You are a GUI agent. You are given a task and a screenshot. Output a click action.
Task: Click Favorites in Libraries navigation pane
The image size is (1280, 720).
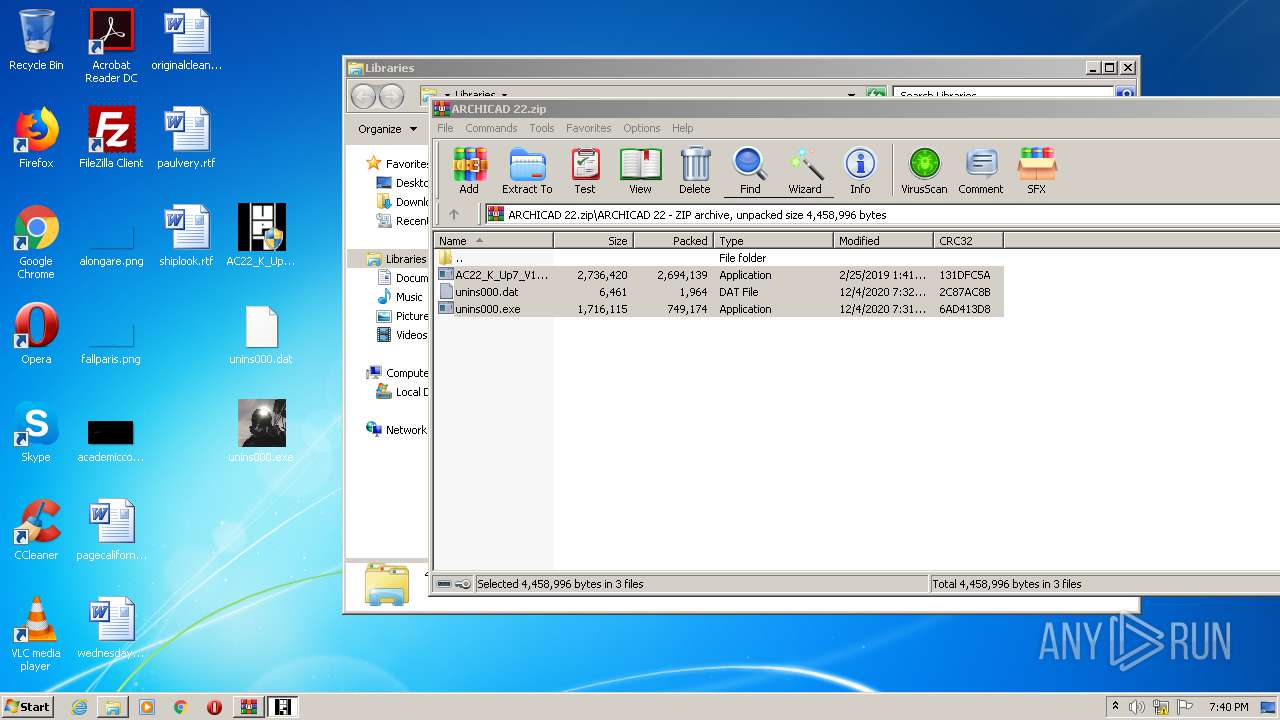coord(398,163)
